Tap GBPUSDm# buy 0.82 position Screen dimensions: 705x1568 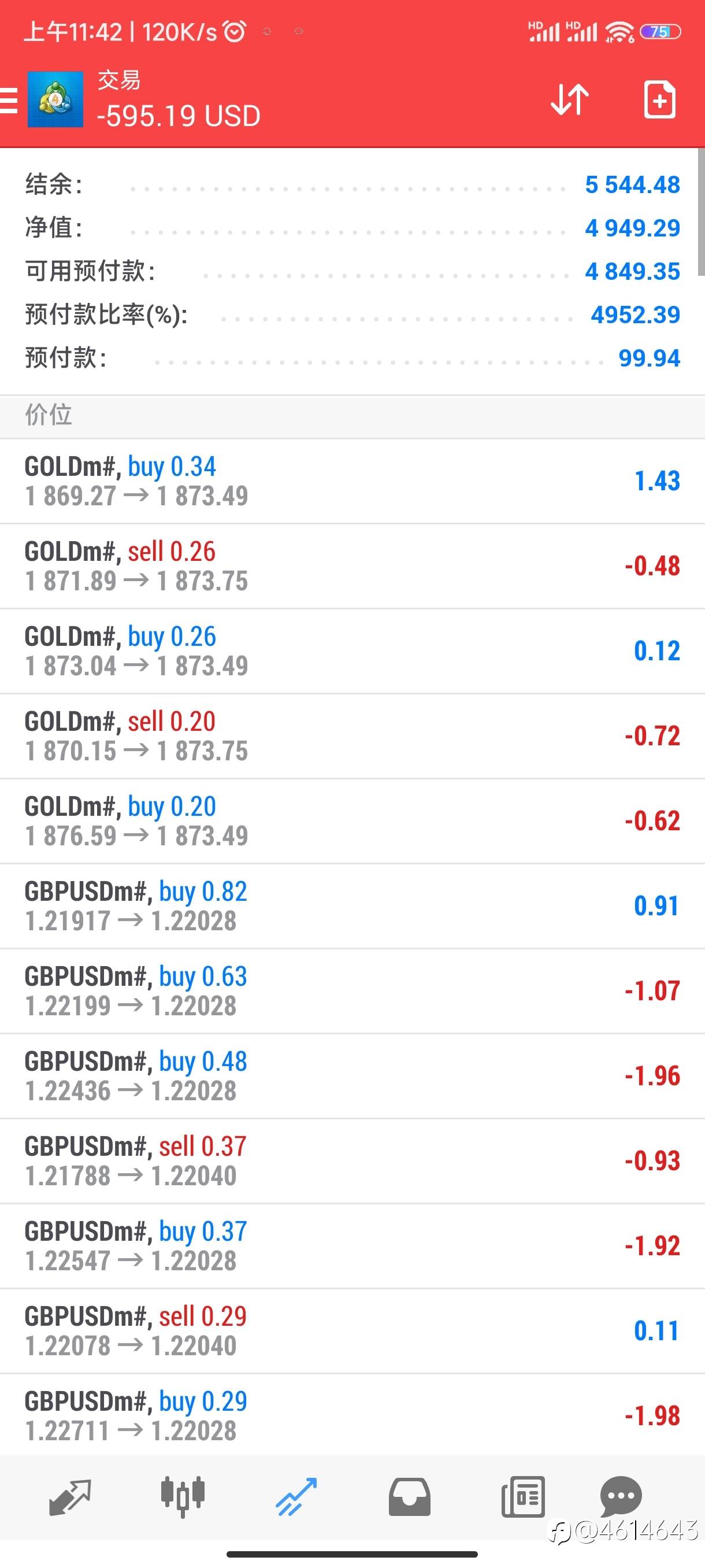point(352,906)
